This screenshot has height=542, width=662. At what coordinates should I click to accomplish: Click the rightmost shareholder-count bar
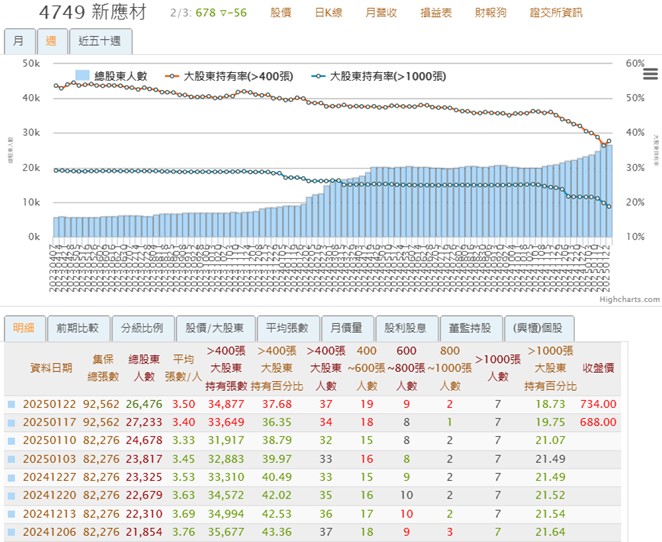tap(609, 191)
